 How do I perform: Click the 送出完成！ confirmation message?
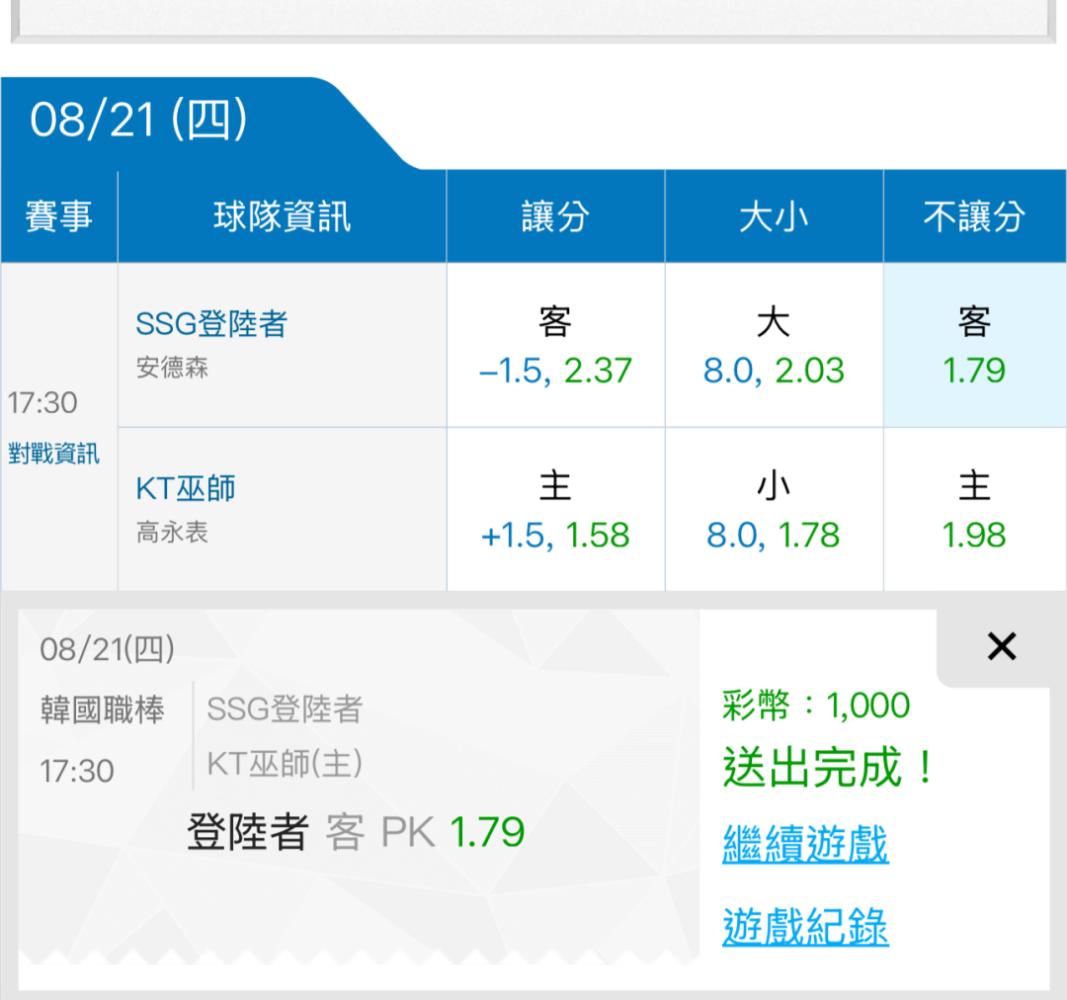[x=829, y=767]
